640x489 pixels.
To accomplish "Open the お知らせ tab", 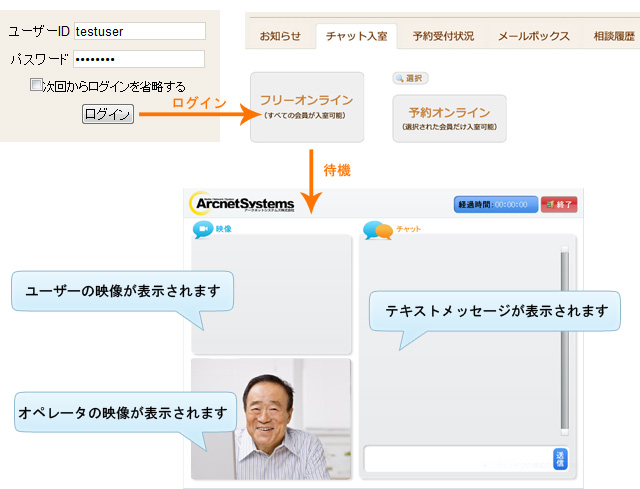I will [x=280, y=36].
